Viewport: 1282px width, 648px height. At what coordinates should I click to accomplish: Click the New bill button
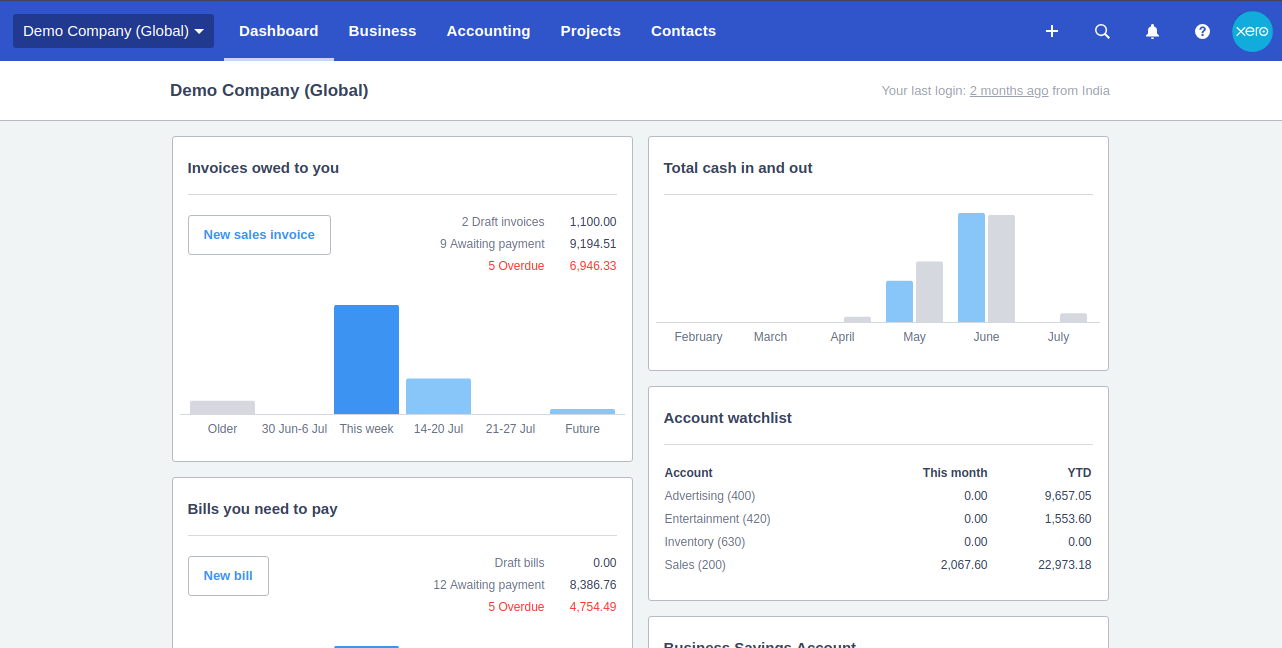pos(228,576)
